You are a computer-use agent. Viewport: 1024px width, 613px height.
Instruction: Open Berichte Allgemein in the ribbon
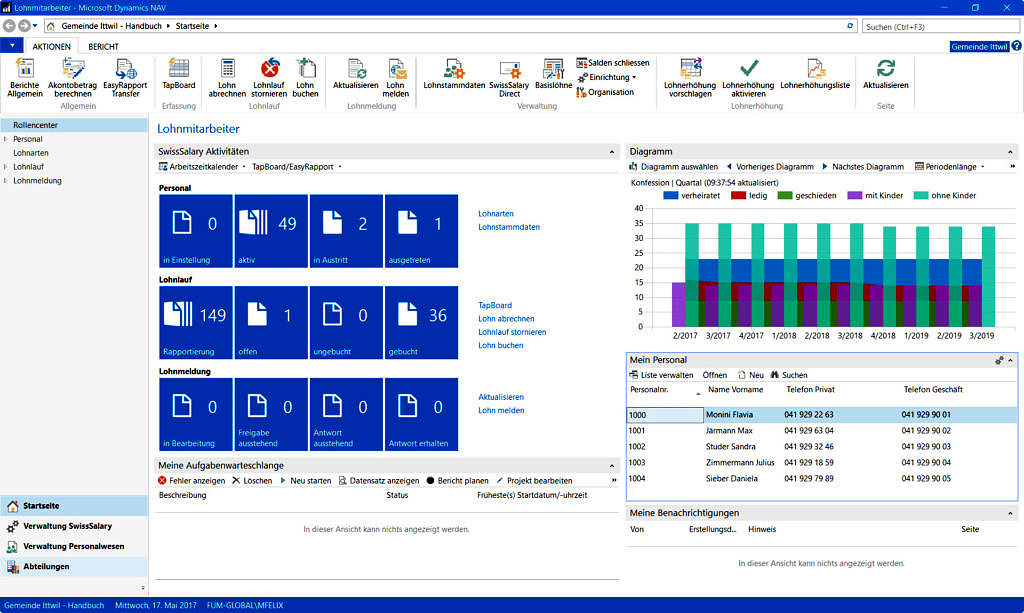point(25,77)
